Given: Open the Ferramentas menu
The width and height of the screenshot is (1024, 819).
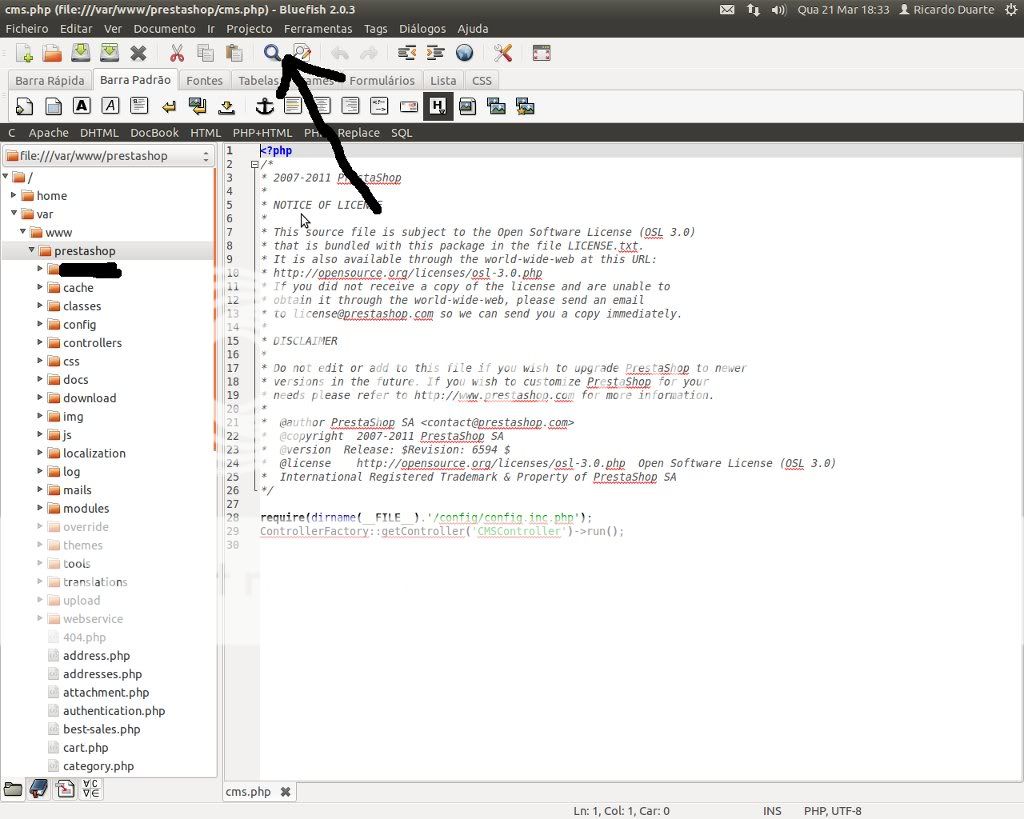Looking at the screenshot, I should click(x=317, y=29).
